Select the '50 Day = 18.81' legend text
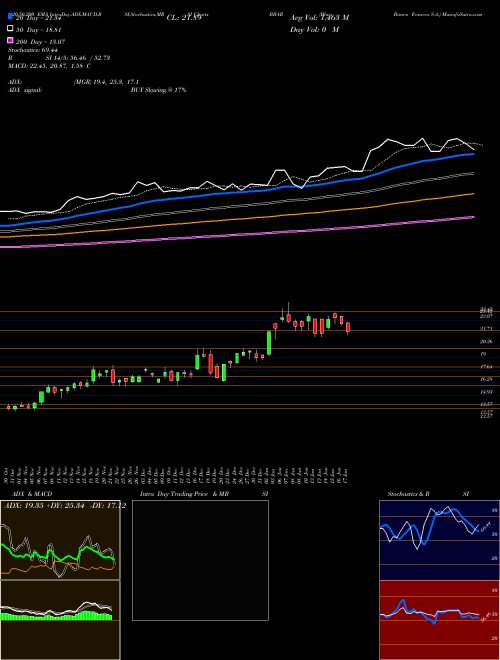Screen dimensions: 500x660 point(39,30)
